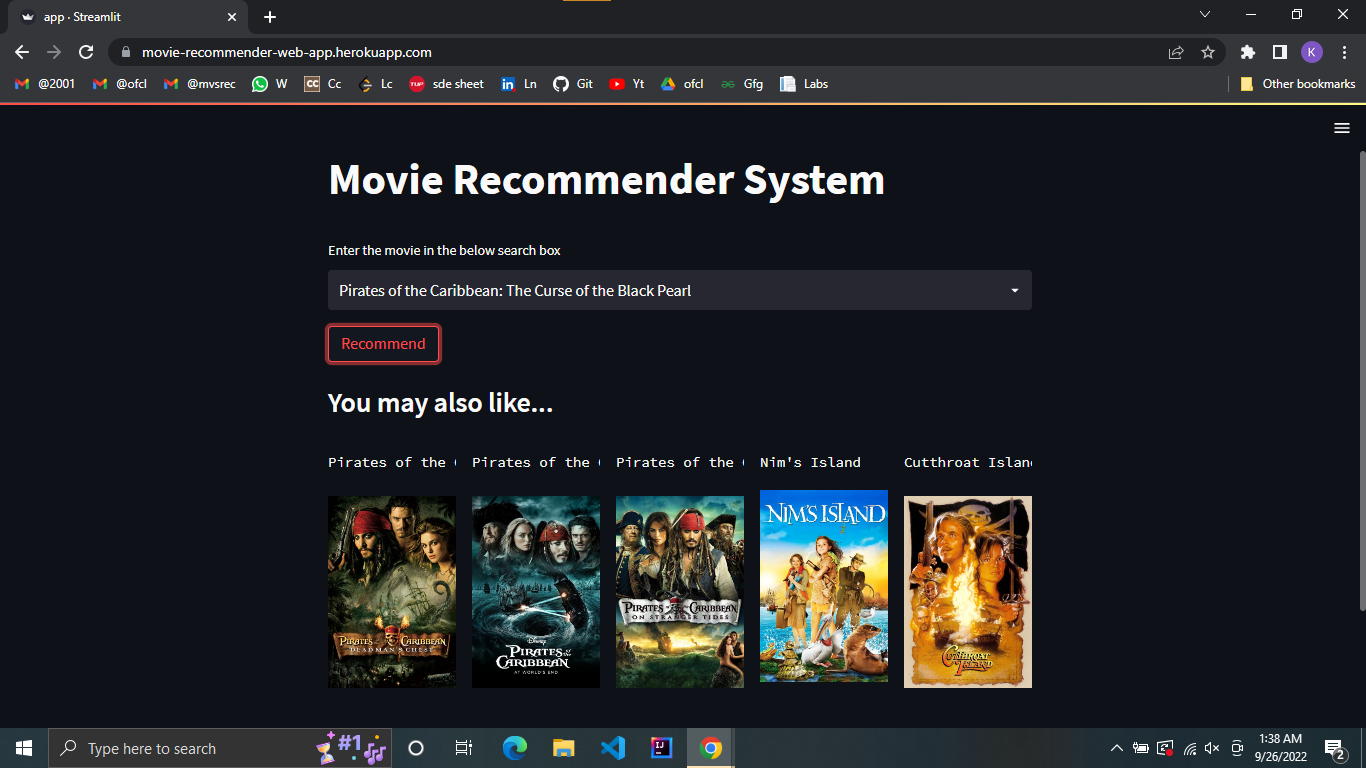Open the Labs bookmark

pyautogui.click(x=804, y=84)
